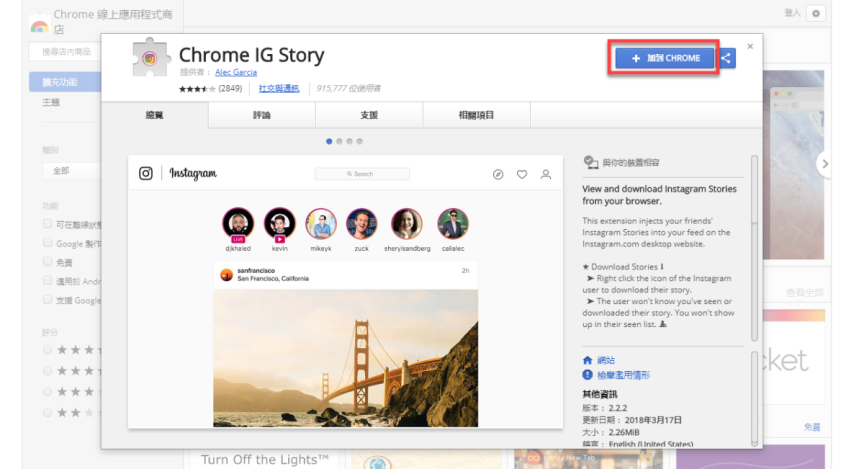Viewport: 864px width, 469px height.
Task: Select 擴充功能 in the store sidebar
Action: click(x=65, y=82)
